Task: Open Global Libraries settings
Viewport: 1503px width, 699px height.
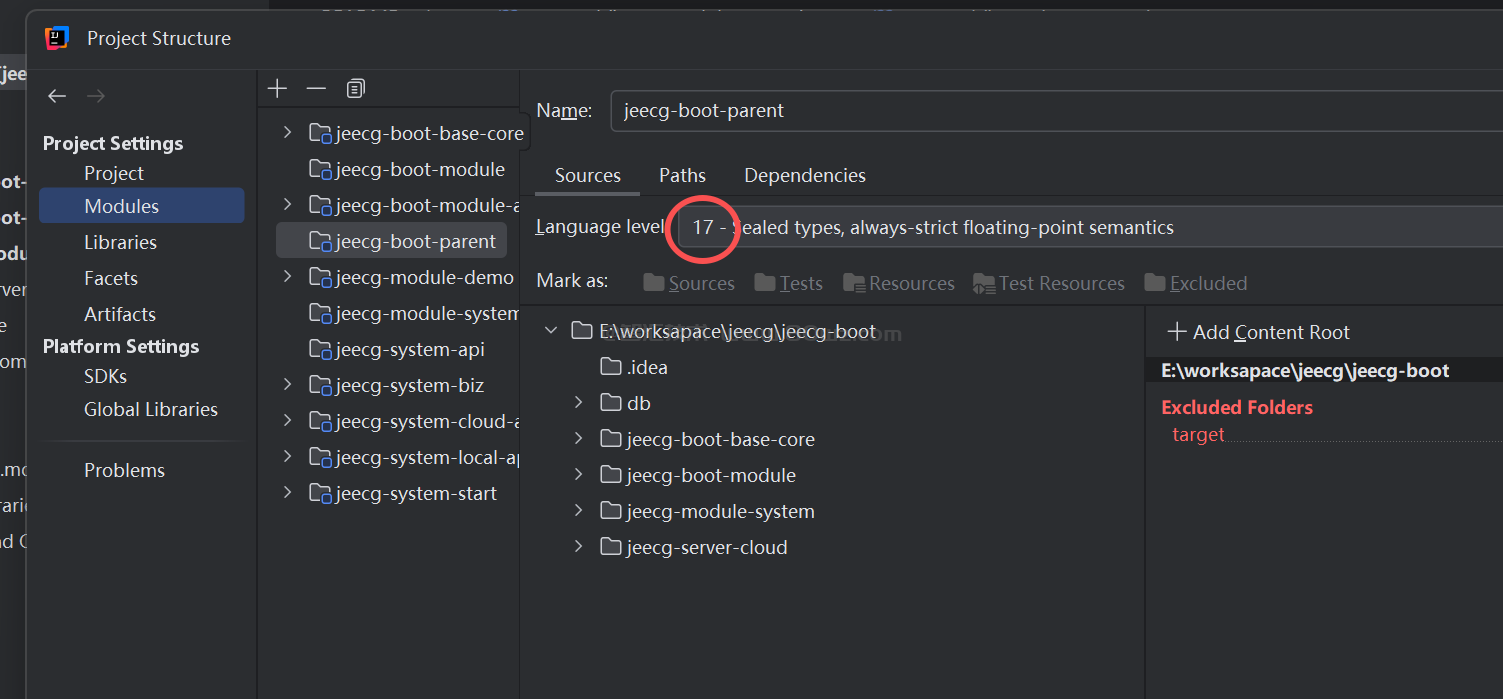Action: 151,409
